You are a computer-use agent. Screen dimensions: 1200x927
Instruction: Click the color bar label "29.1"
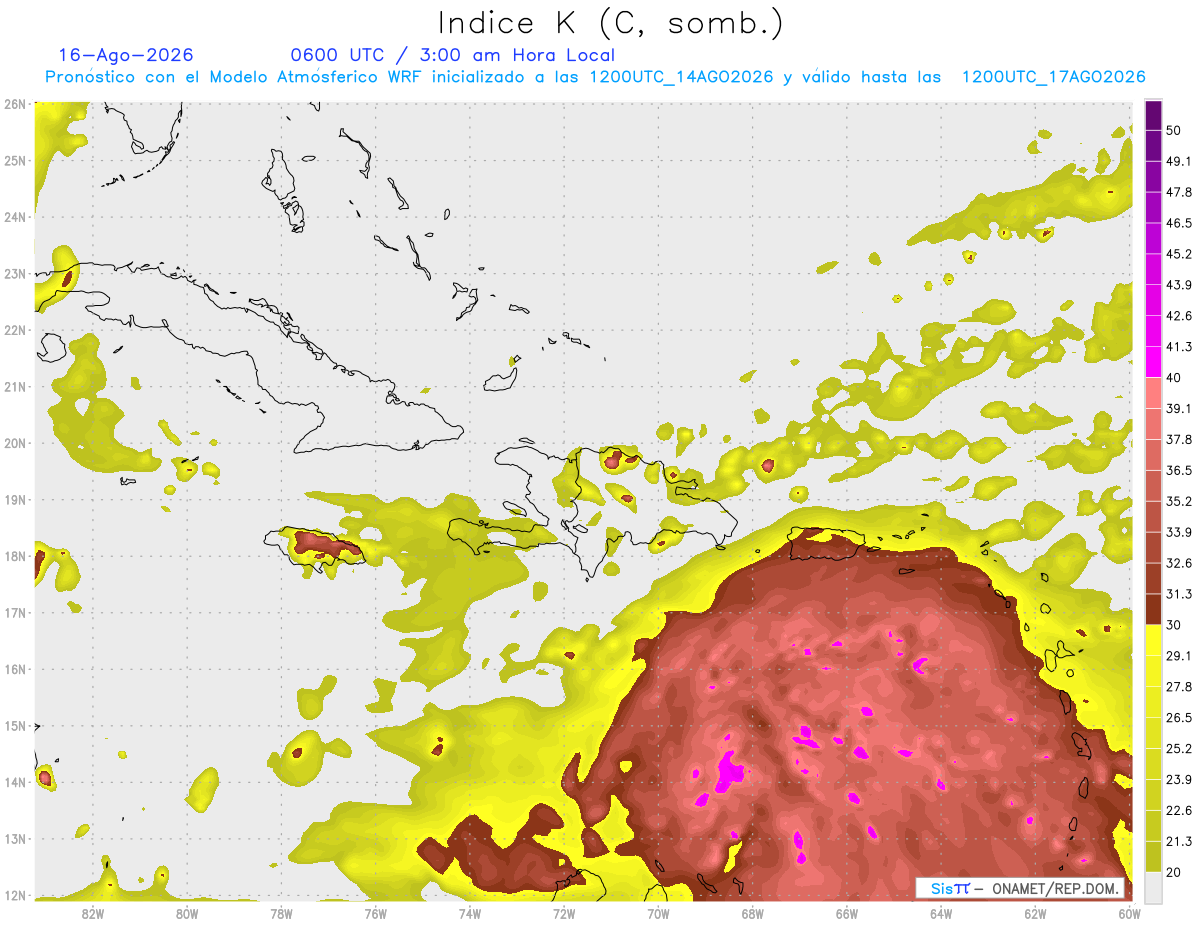pyautogui.click(x=1179, y=655)
